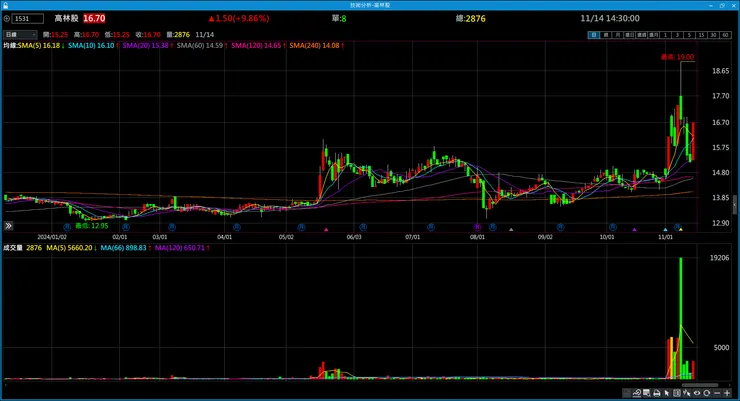Click the SMA(120) 14.65 legend entry

point(258,45)
